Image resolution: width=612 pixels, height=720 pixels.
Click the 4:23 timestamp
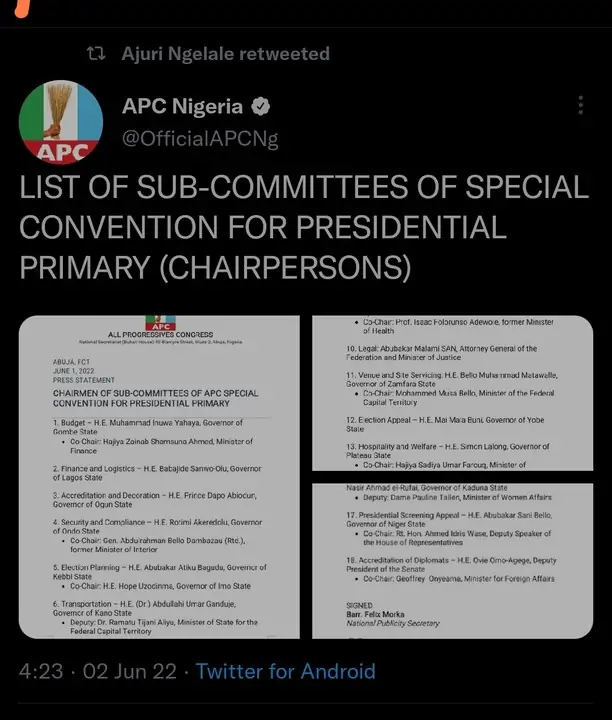tap(42, 671)
